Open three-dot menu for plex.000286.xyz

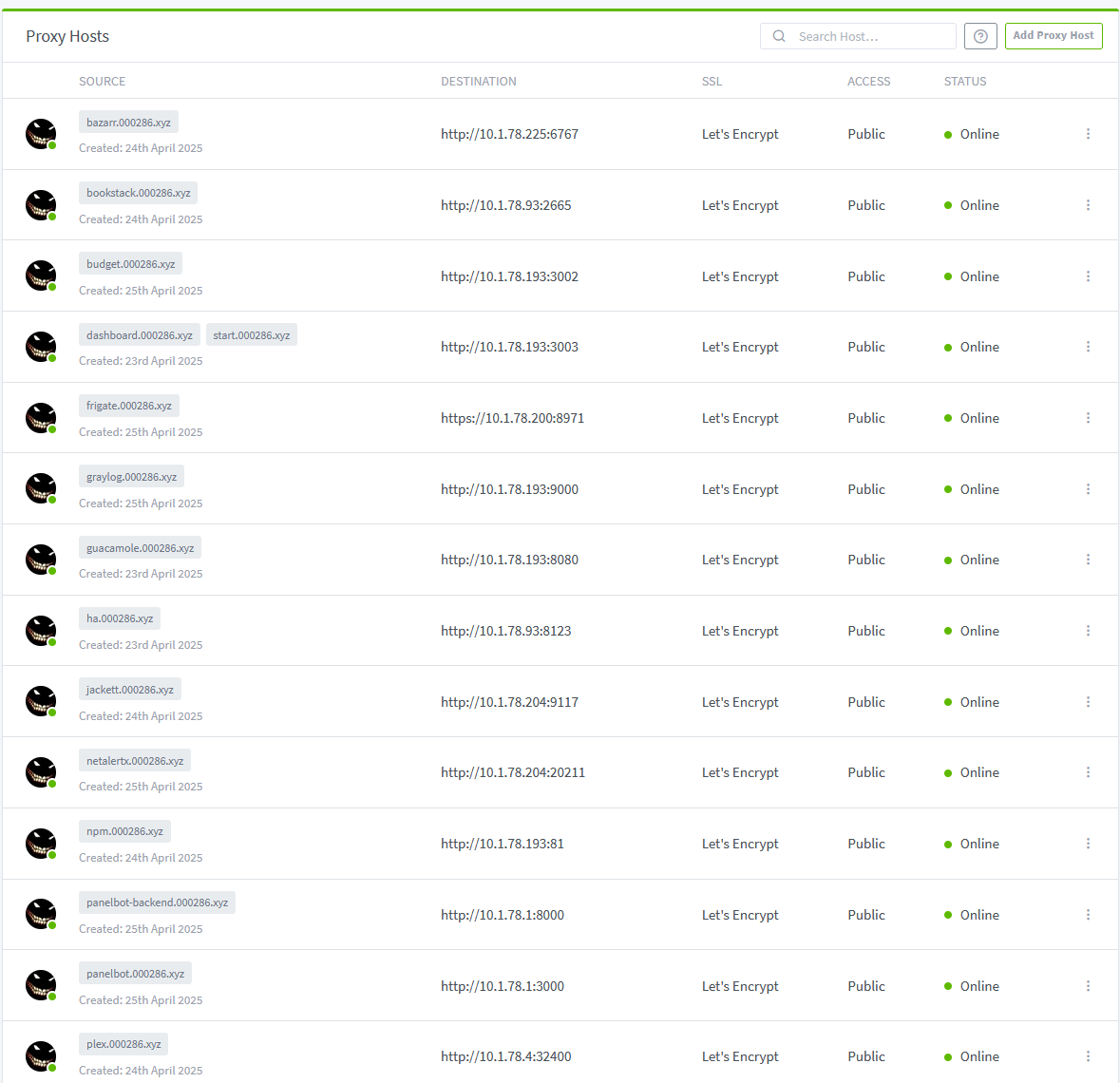[1088, 1056]
